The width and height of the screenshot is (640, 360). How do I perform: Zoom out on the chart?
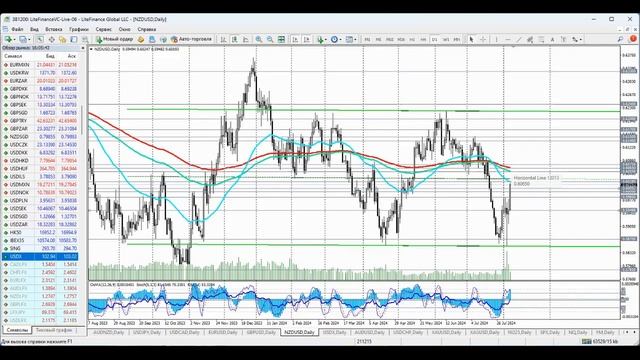(x=270, y=39)
